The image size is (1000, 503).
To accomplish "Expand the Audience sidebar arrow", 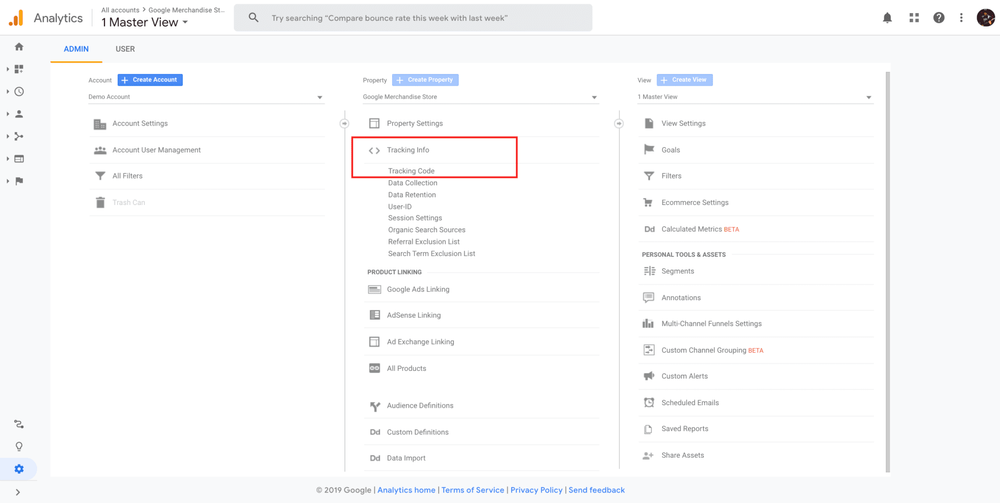I will pyautogui.click(x=8, y=113).
